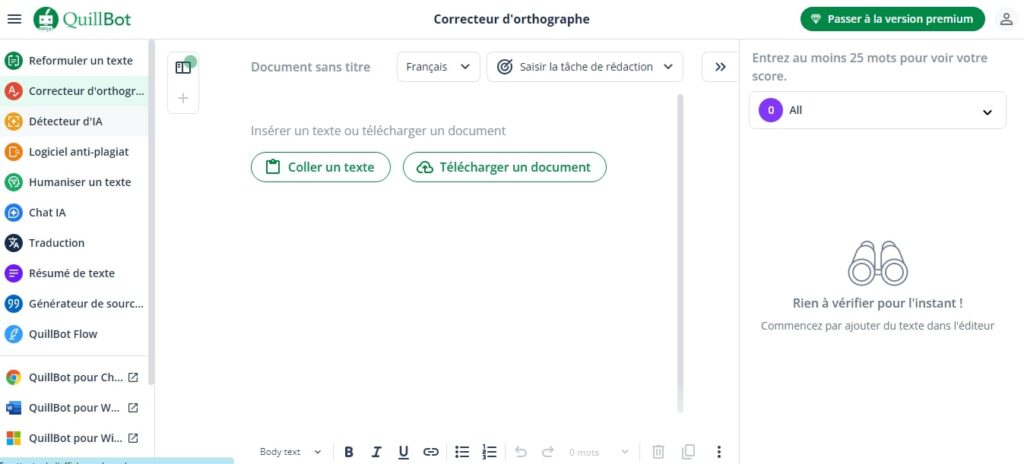The width and height of the screenshot is (1024, 464).
Task: Click the Détecteur d'IA orange icon
Action: pos(14,122)
